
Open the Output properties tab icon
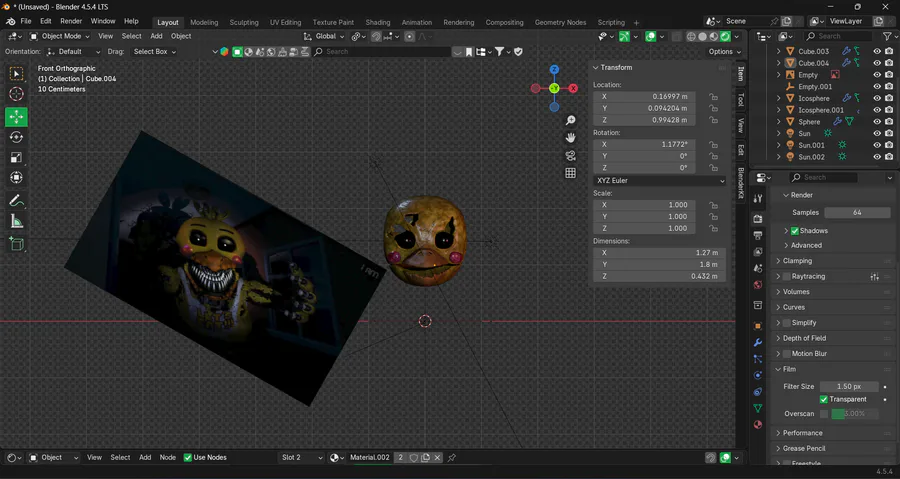coord(758,235)
